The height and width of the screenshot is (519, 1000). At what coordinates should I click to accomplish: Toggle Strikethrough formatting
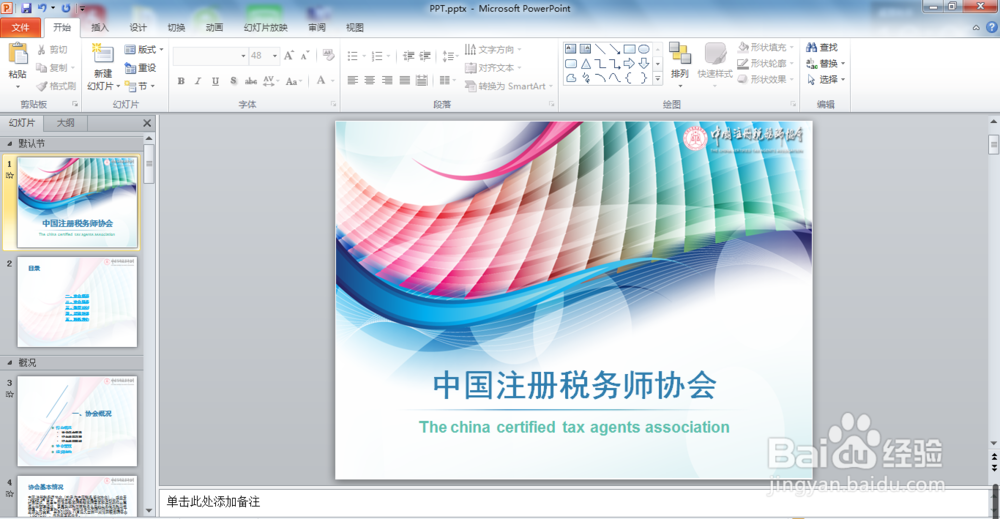(251, 81)
